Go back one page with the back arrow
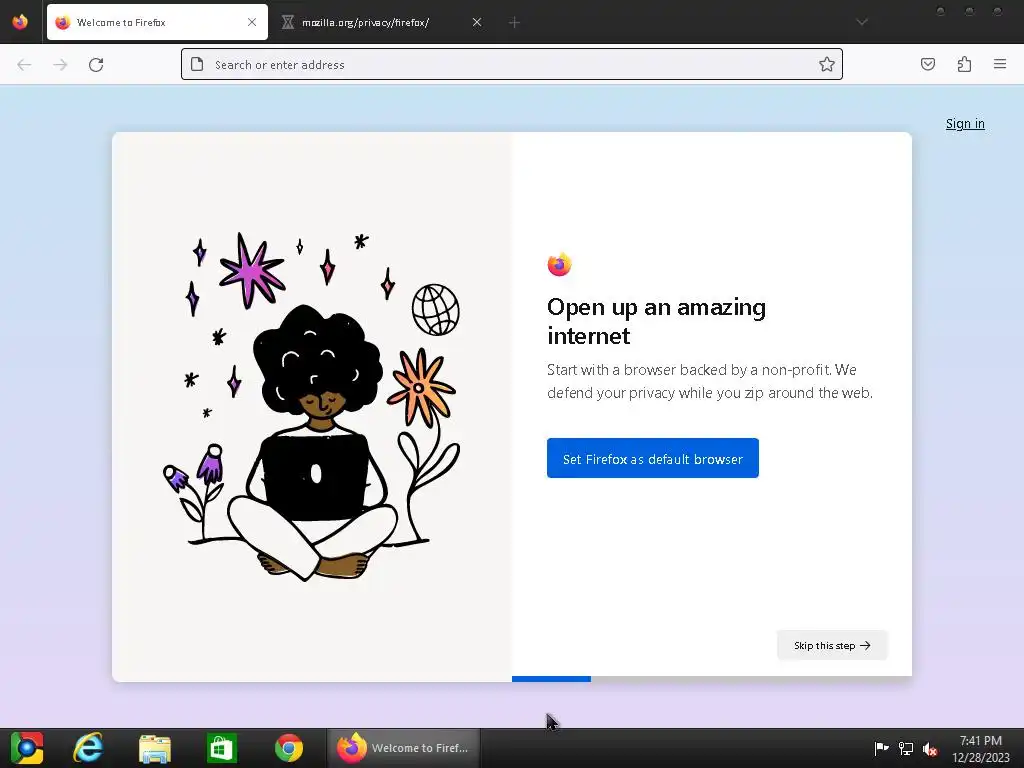1024x768 pixels. tap(24, 65)
